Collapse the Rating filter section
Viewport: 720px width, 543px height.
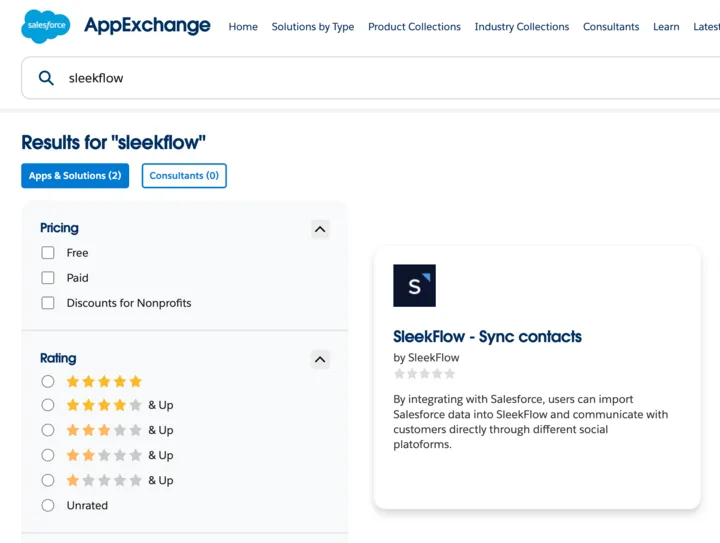tap(320, 359)
